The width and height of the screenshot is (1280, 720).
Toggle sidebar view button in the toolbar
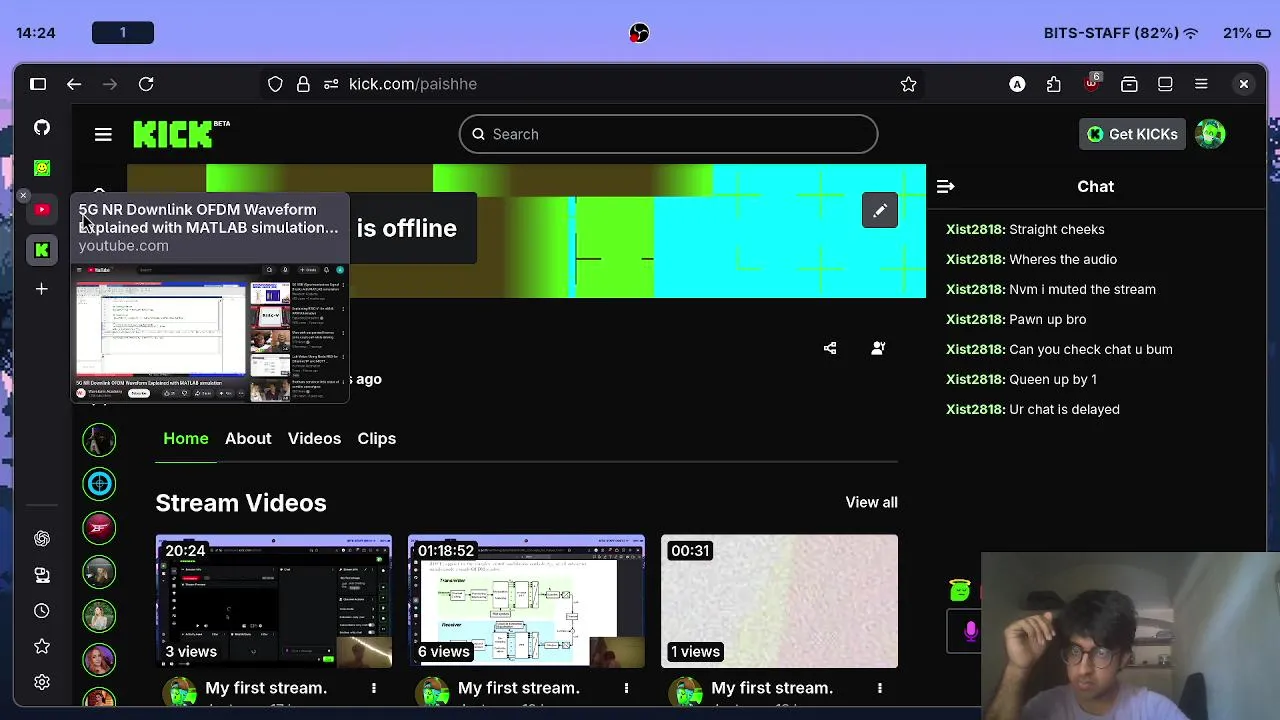(1165, 84)
